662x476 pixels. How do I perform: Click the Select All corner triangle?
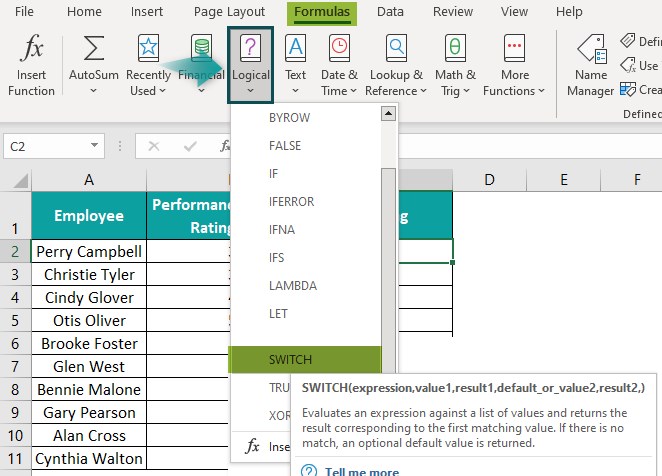[x=20, y=180]
